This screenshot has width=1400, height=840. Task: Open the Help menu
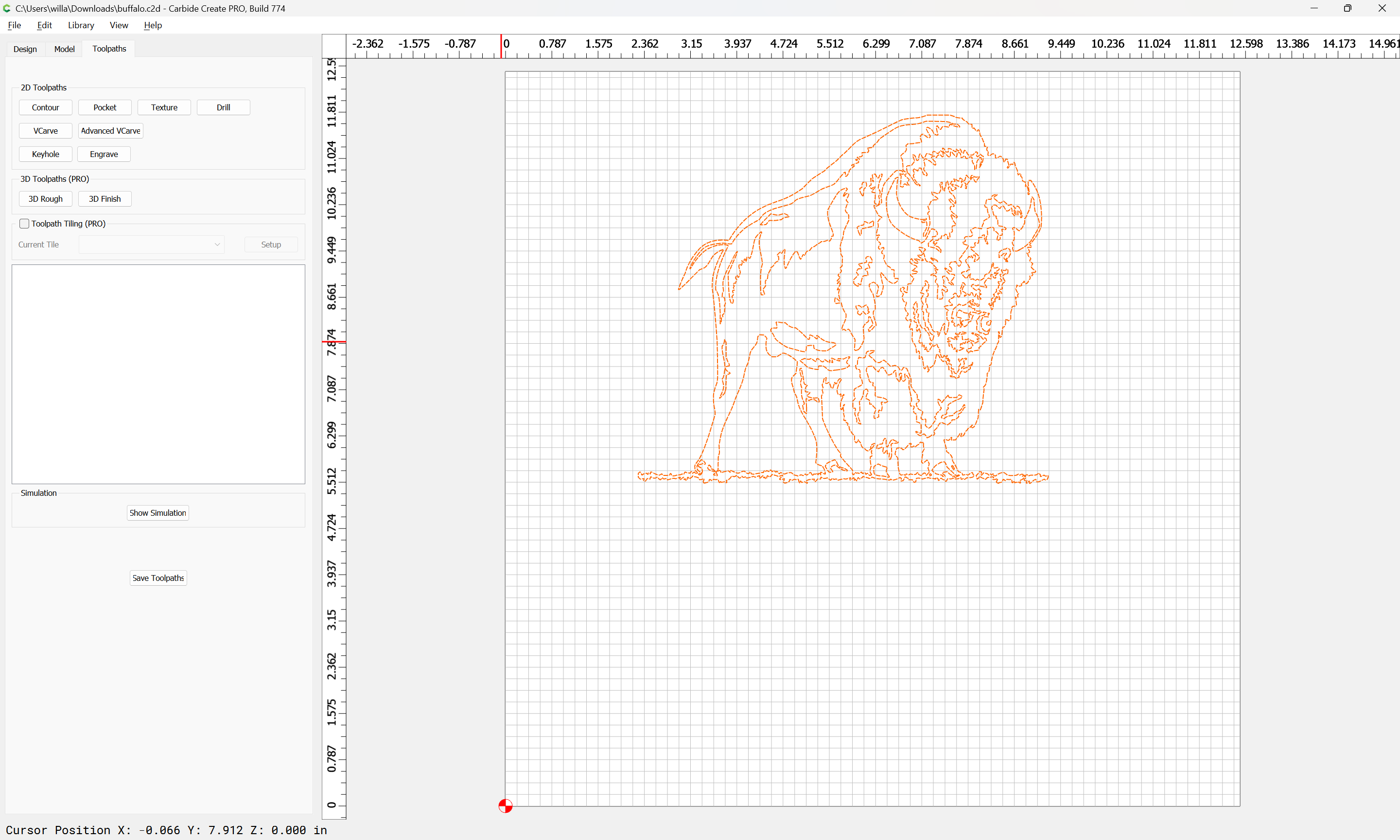(x=153, y=25)
